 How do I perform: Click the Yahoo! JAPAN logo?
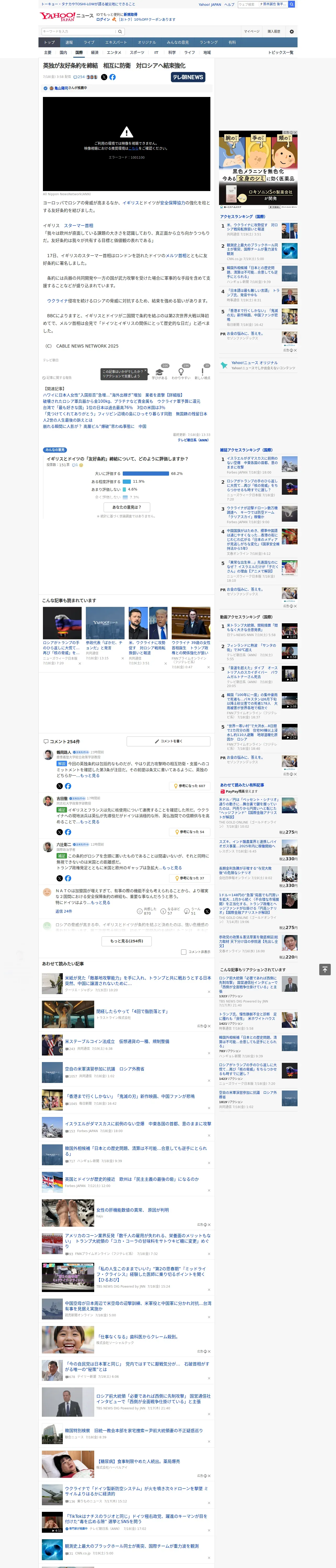58,17
